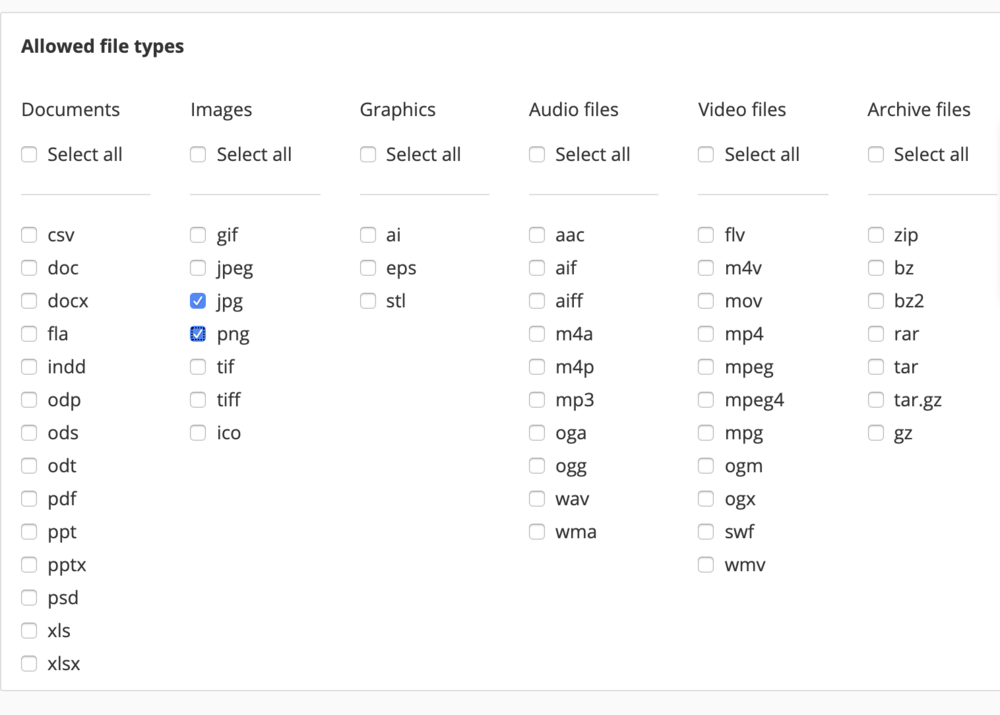This screenshot has height=715, width=1000.
Task: Check the xlsx file type checkbox
Action: tap(29, 663)
